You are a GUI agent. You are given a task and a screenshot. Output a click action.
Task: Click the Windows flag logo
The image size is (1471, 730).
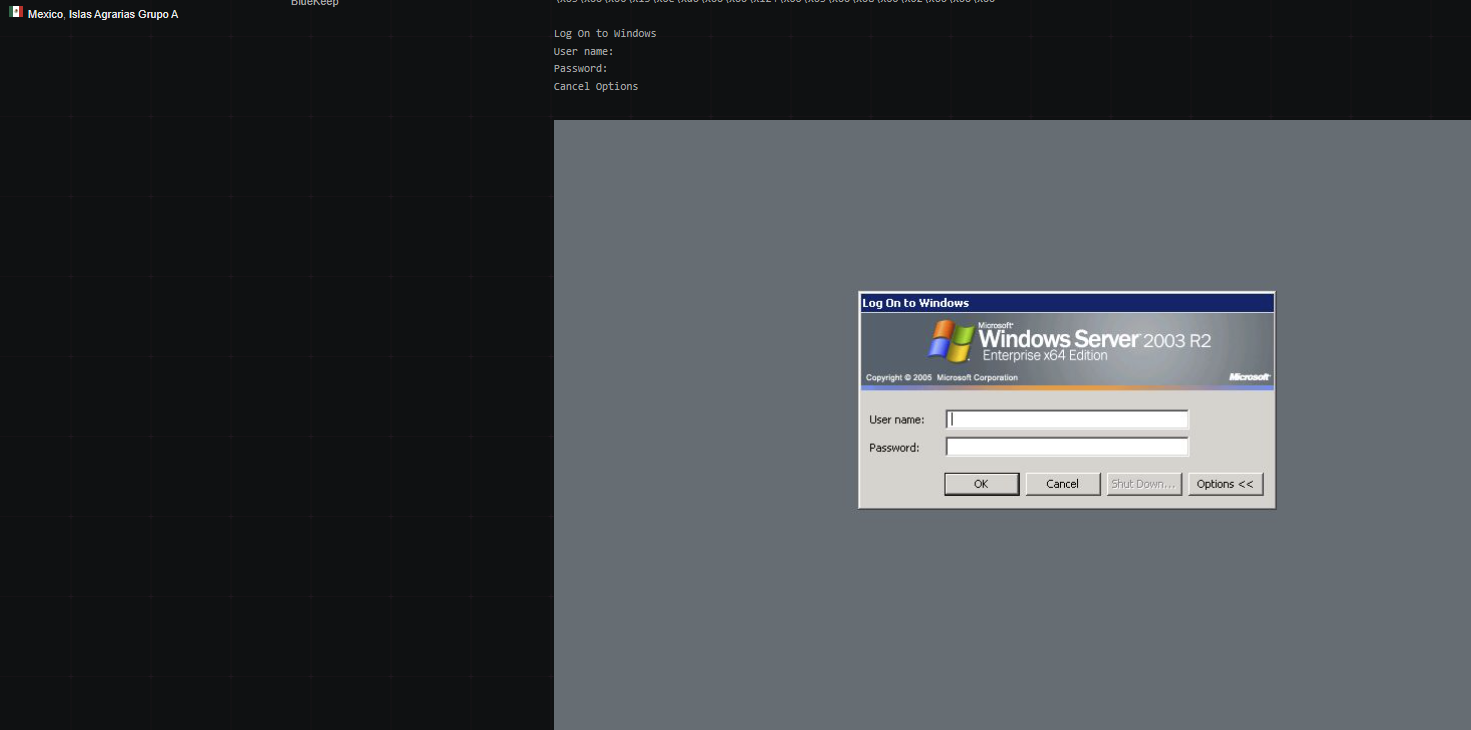point(951,342)
